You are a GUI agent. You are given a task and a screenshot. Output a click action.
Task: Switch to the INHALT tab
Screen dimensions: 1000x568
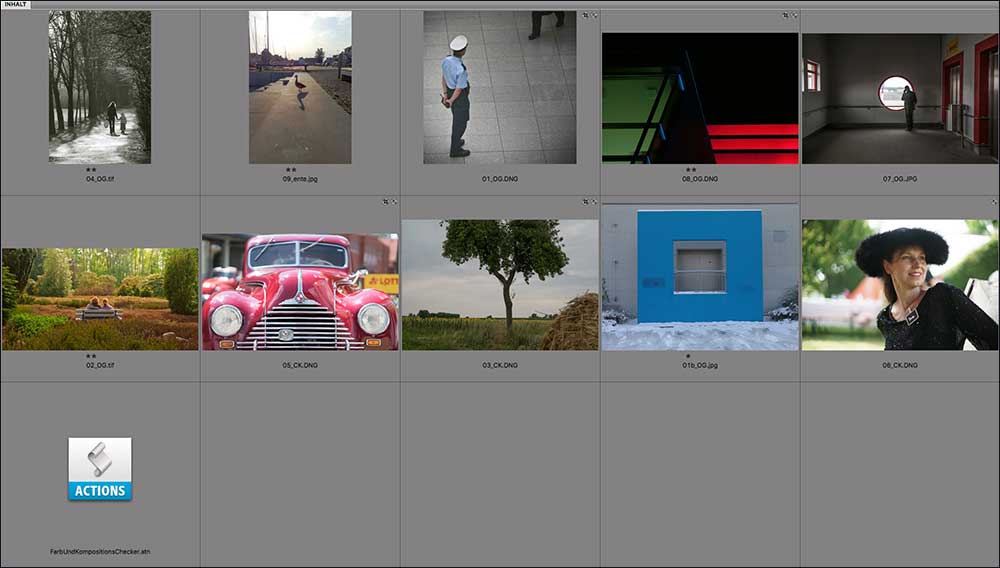[x=15, y=4]
